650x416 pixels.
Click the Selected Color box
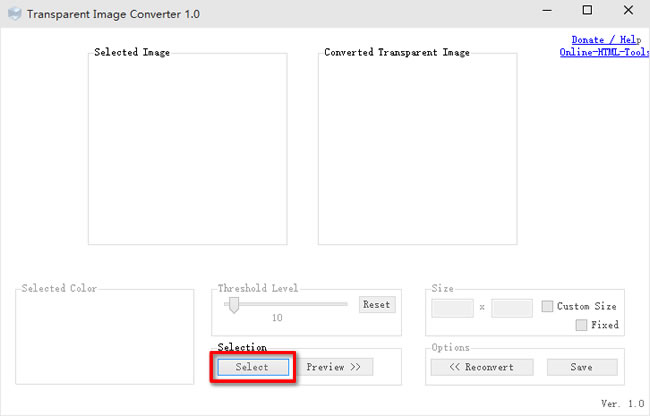[x=104, y=337]
